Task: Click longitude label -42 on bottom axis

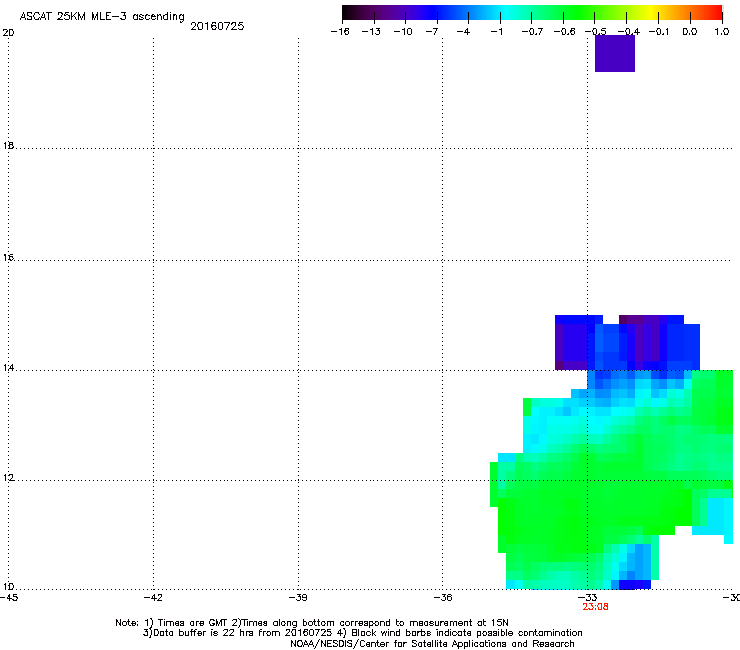Action: [153, 598]
